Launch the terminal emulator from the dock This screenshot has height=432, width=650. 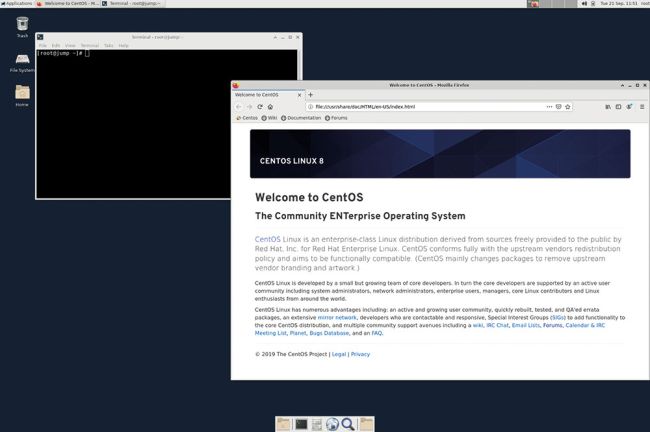pyautogui.click(x=301, y=424)
